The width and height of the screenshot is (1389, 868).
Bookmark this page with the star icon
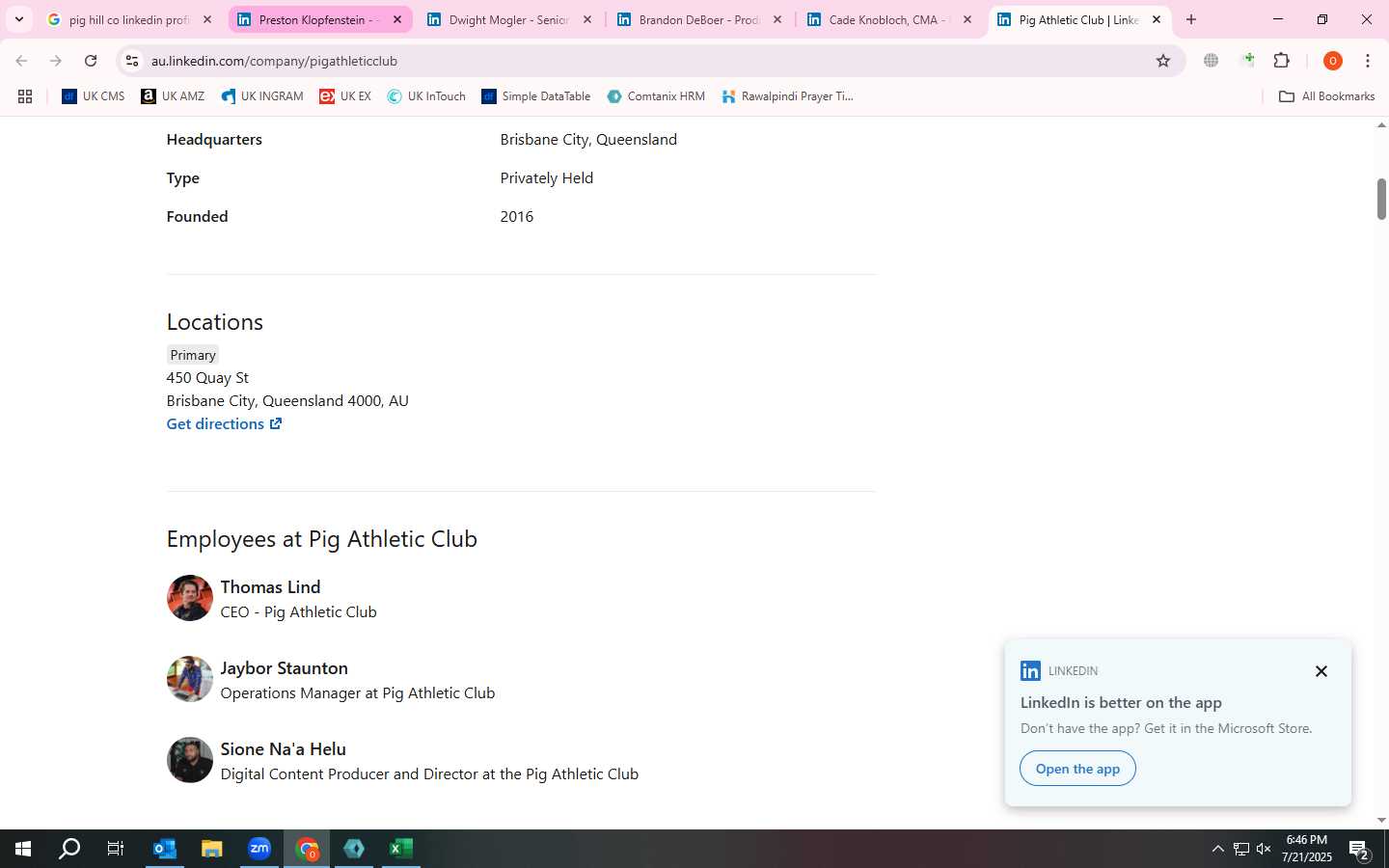[1163, 61]
